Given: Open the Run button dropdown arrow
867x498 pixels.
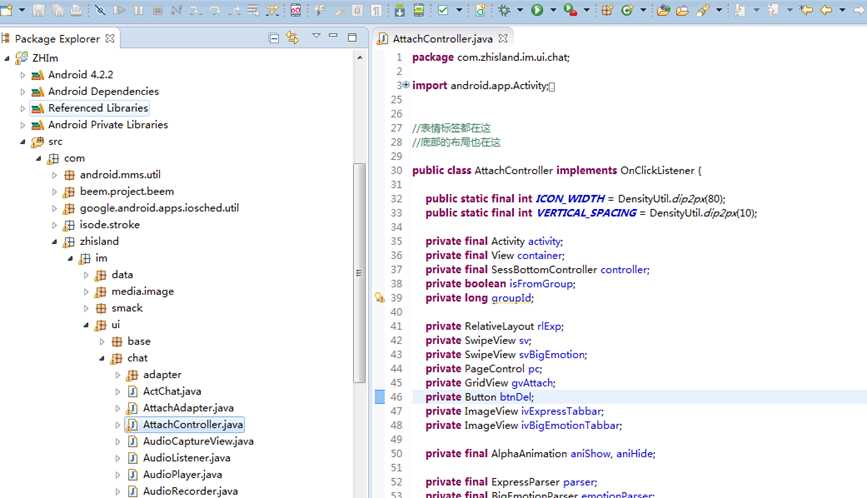Looking at the screenshot, I should point(551,10).
